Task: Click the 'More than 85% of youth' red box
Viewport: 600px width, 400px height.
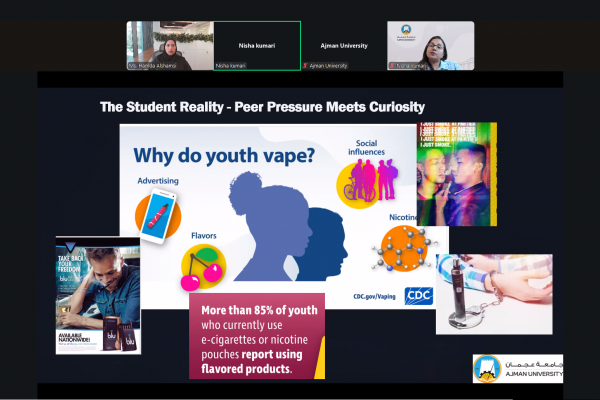Action: [257, 336]
